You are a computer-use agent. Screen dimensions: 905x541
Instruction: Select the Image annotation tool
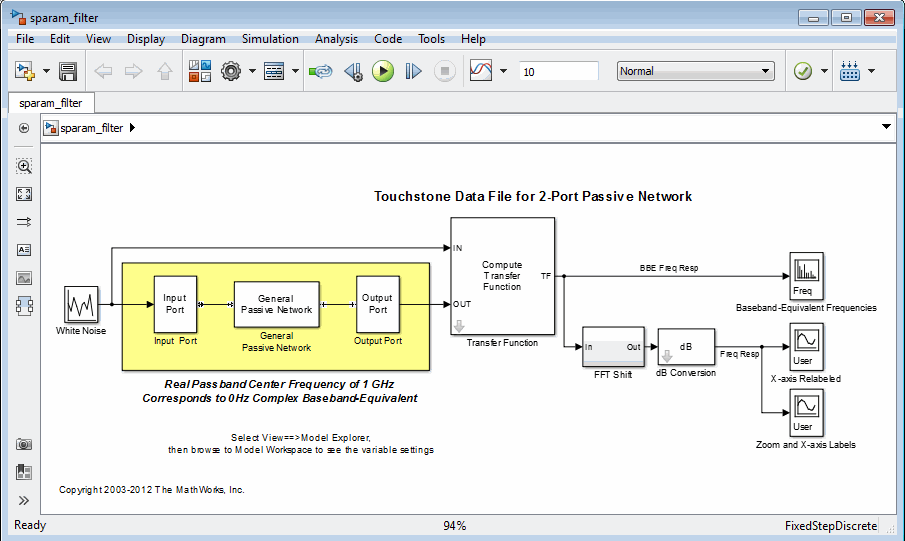tap(24, 278)
